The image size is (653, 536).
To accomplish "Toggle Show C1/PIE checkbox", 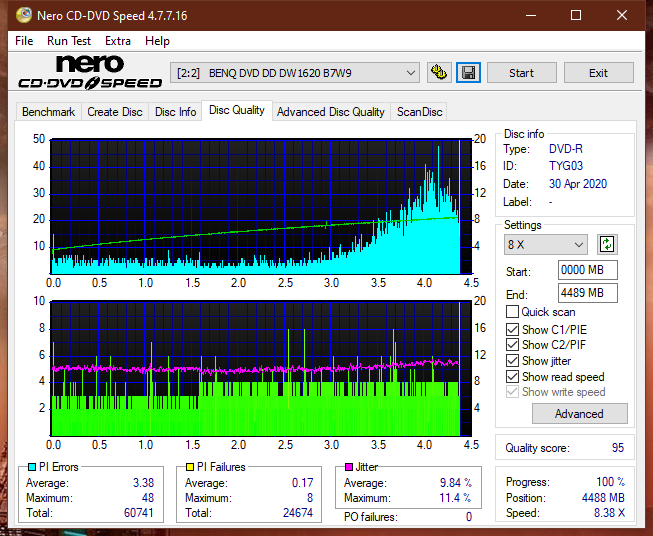I will point(512,329).
